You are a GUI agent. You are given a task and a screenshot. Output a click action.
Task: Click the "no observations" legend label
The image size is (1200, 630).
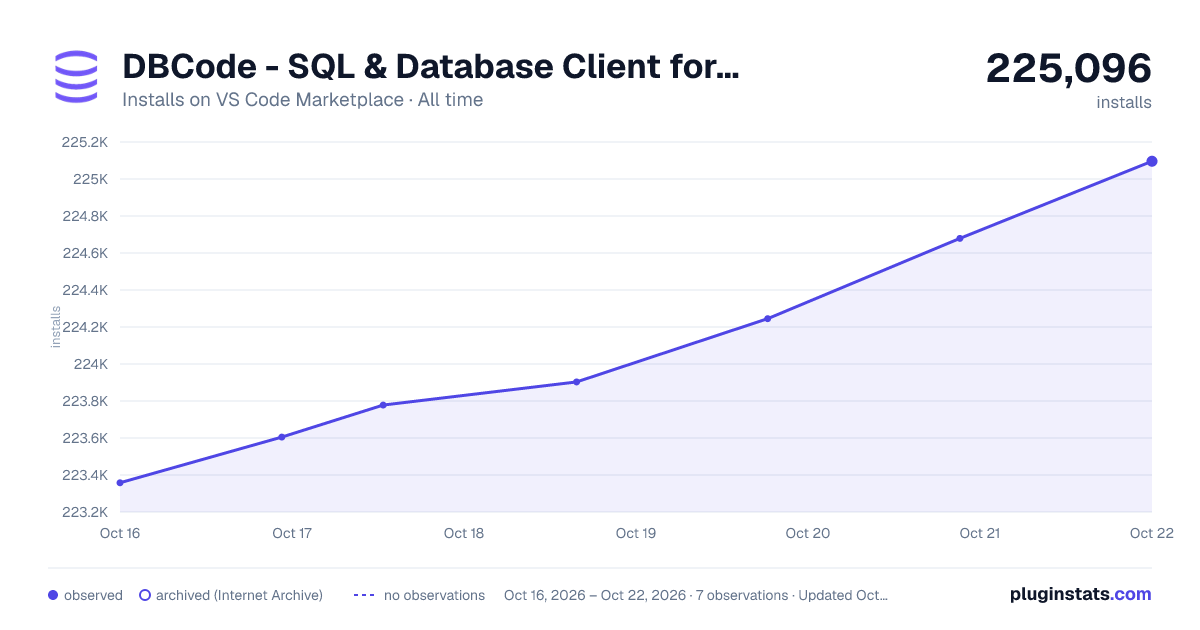click(x=434, y=595)
